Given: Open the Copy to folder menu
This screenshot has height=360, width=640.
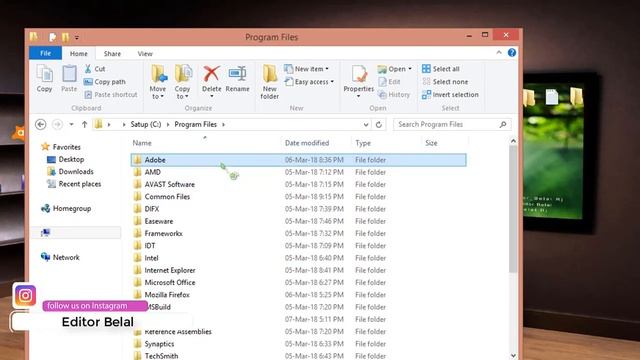Looking at the screenshot, I should pyautogui.click(x=182, y=82).
